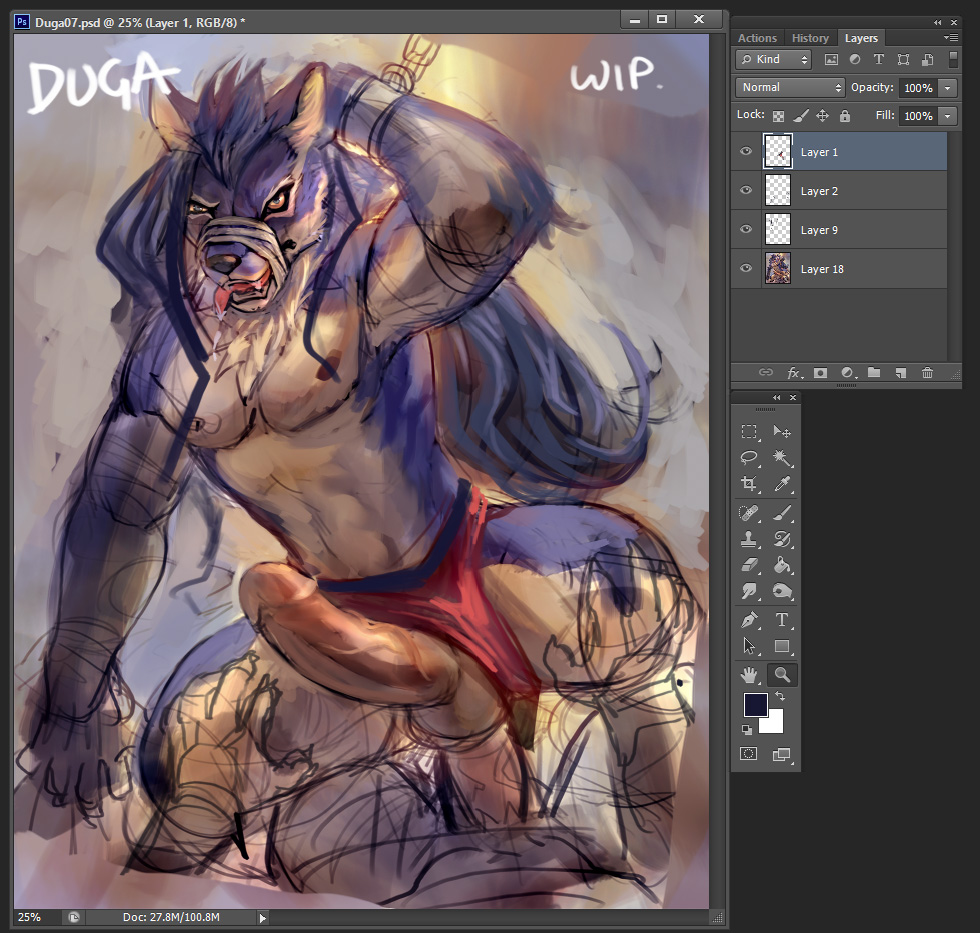Select the Pen tool
980x933 pixels.
coord(749,620)
